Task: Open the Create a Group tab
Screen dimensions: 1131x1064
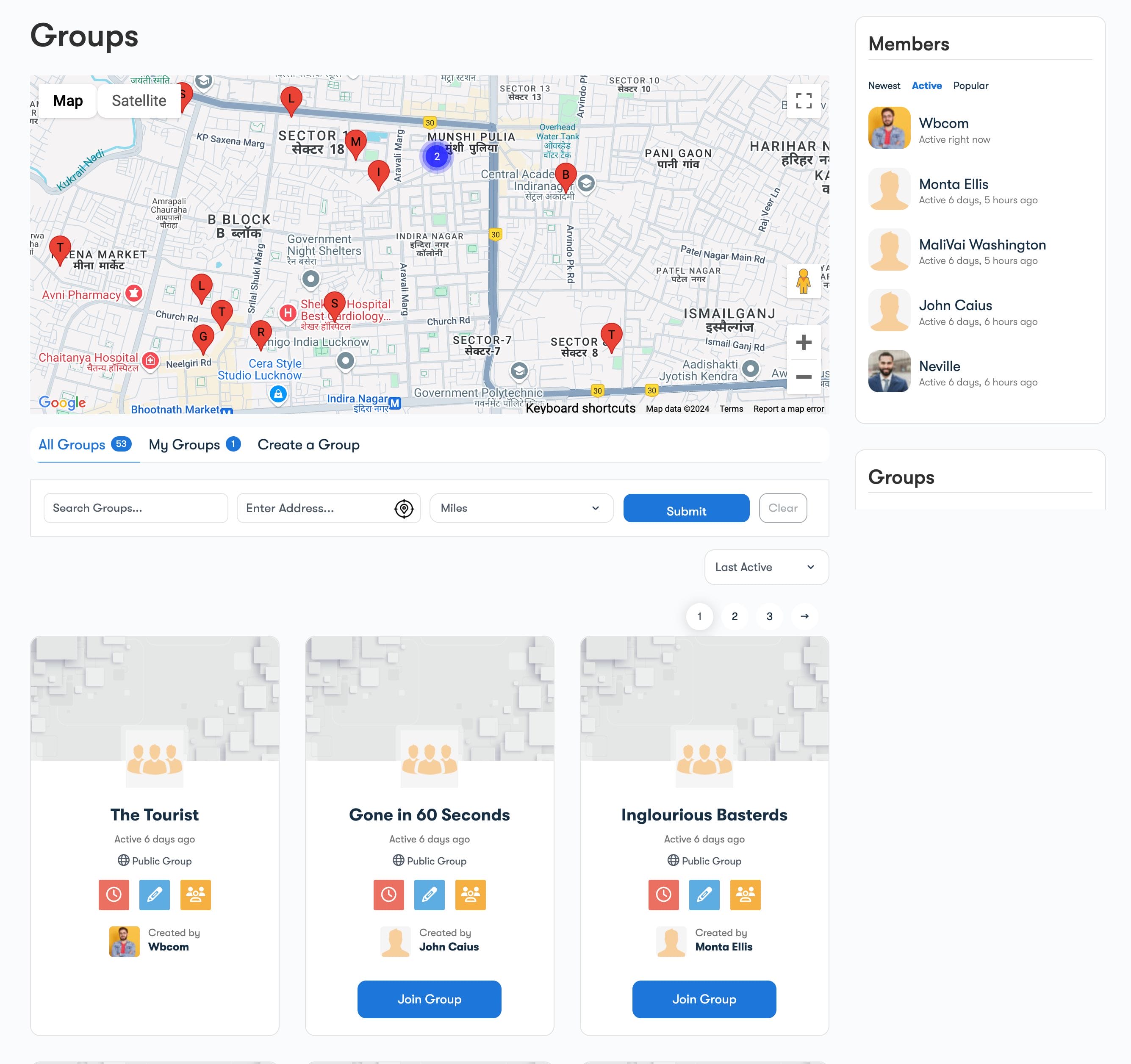Action: coord(308,444)
